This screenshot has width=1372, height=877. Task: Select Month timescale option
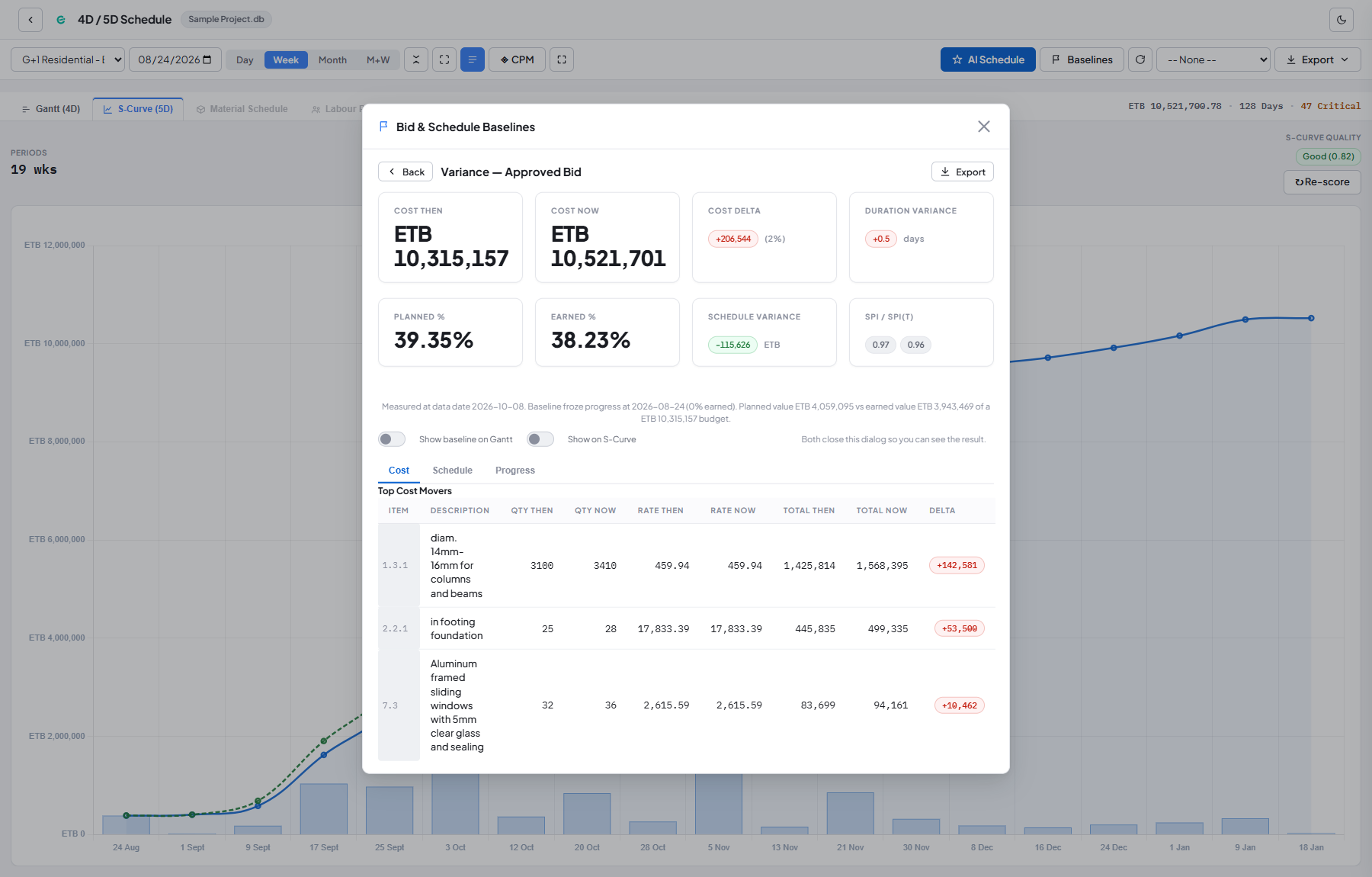point(332,60)
